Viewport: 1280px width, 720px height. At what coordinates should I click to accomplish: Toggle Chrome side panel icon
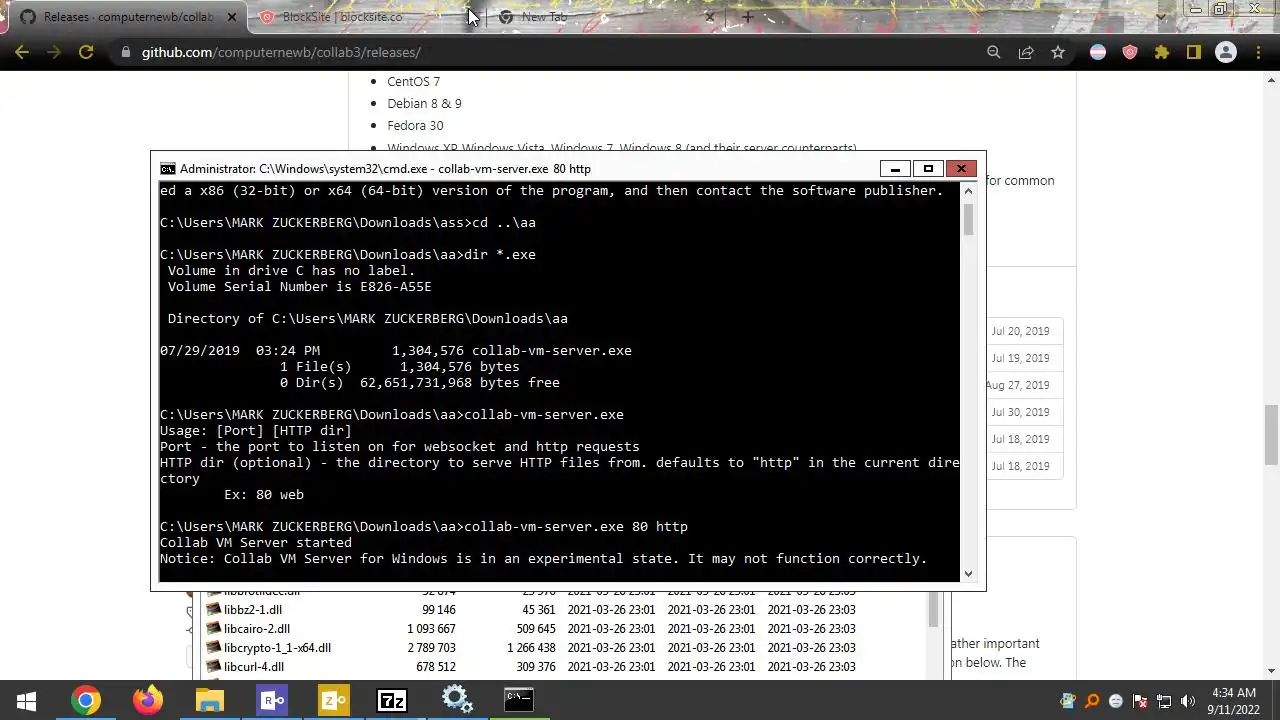pos(1194,52)
